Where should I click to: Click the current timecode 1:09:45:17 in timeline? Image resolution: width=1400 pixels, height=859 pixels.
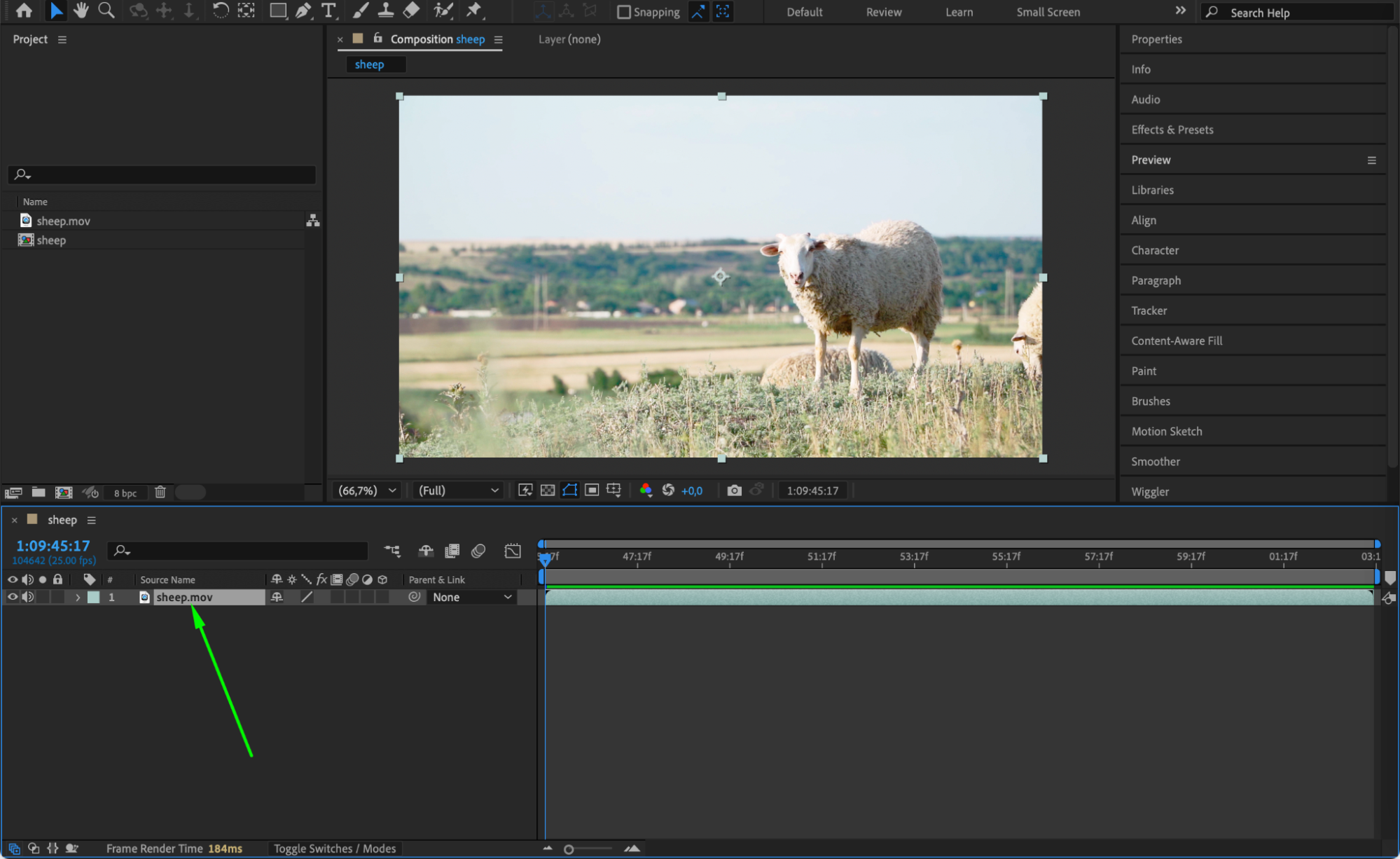click(x=53, y=546)
